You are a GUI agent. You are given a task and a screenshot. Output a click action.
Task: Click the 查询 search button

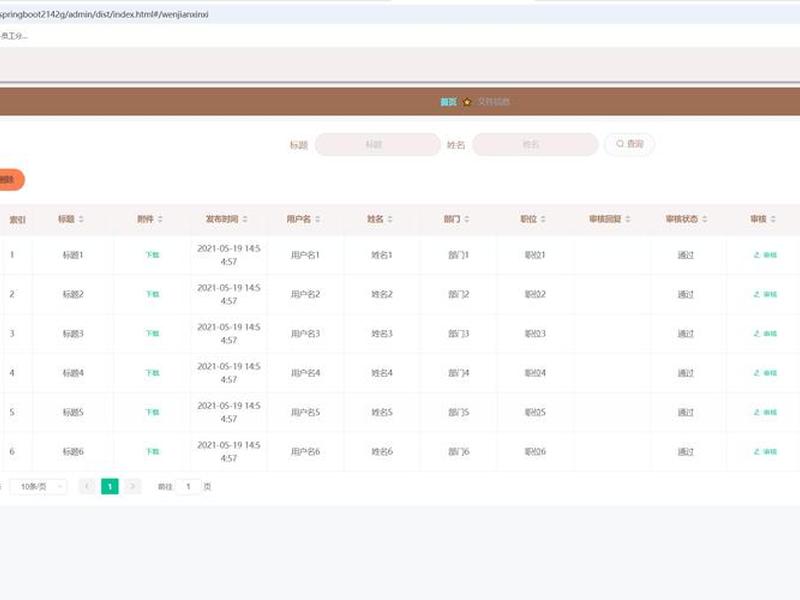coord(629,144)
